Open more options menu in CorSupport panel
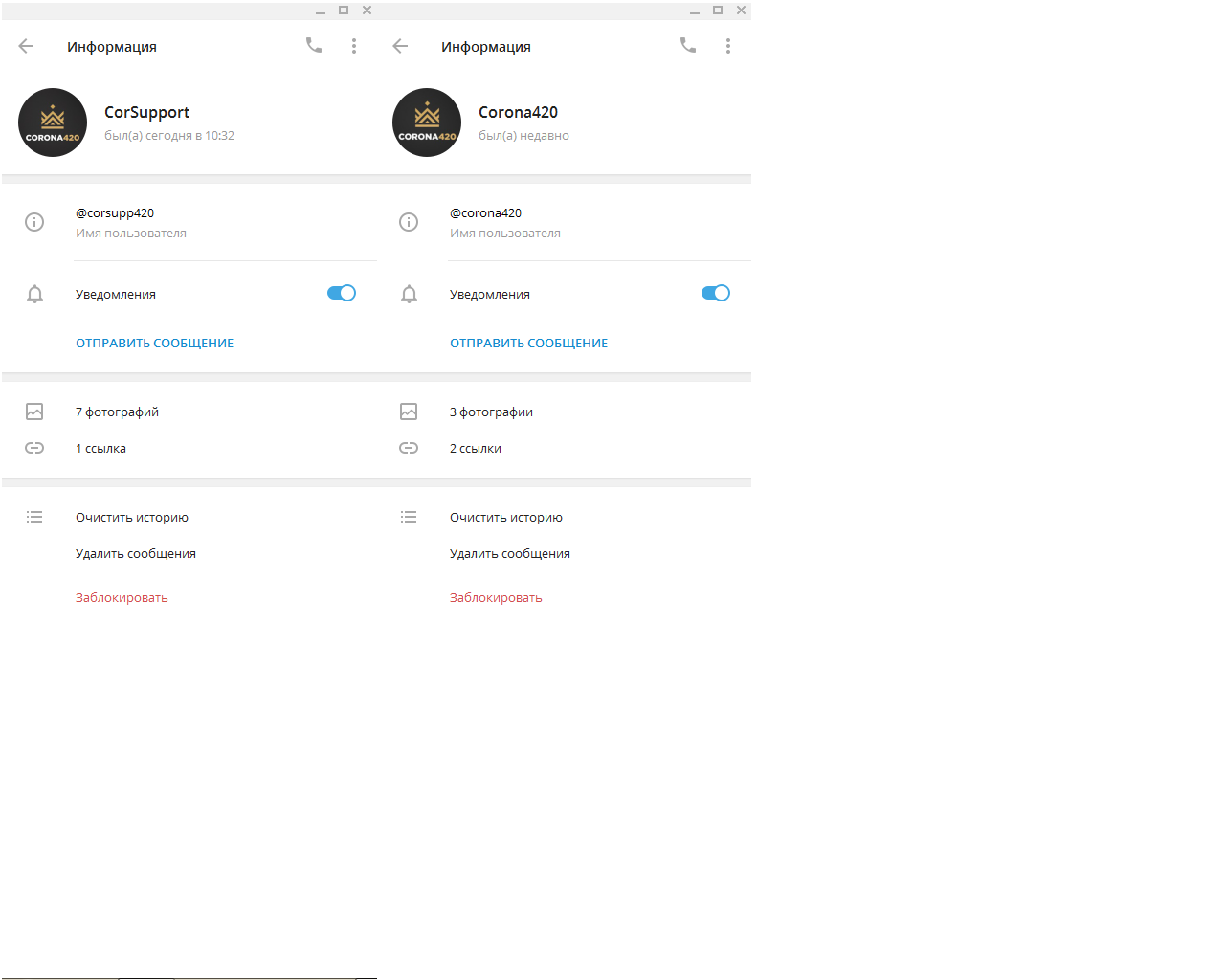The height and width of the screenshot is (980, 1225). click(354, 46)
